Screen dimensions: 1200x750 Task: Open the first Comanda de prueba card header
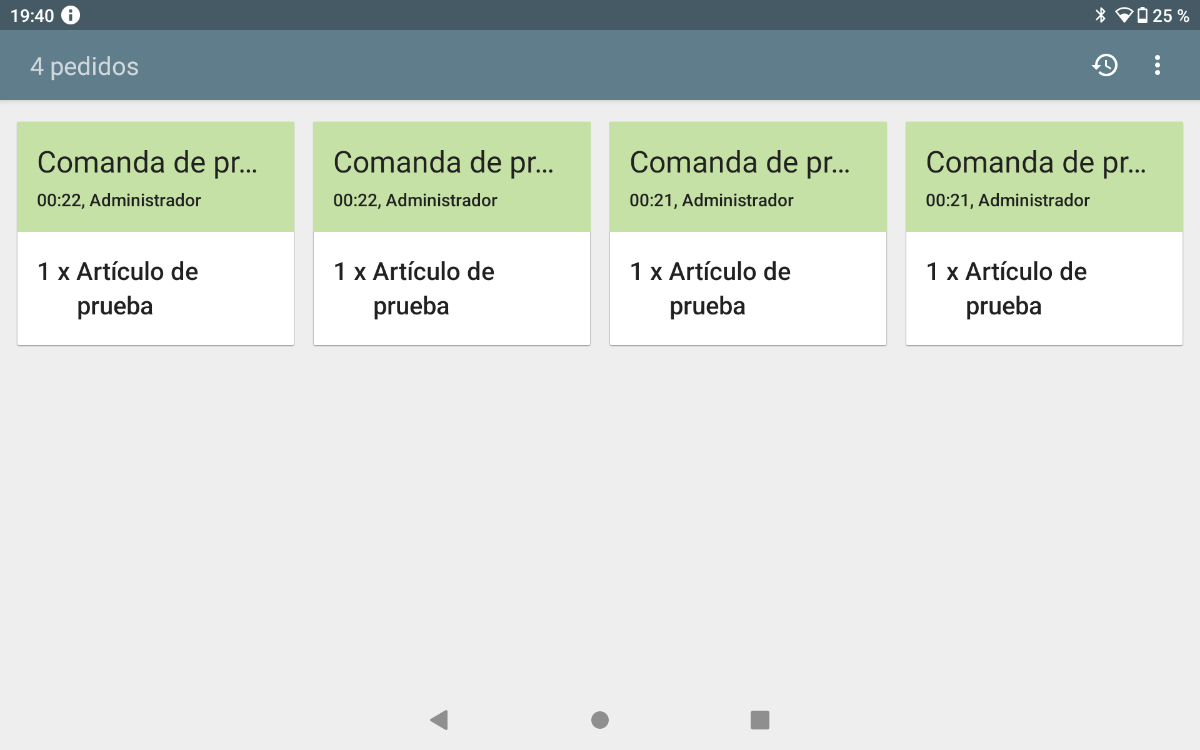click(156, 177)
